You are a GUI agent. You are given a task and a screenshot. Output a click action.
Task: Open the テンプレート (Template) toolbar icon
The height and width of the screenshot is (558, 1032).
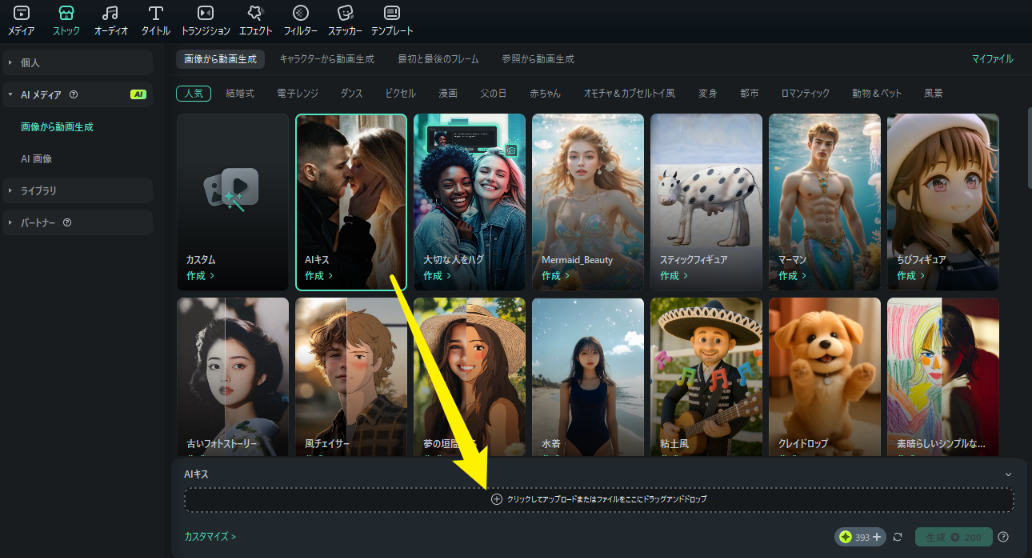click(x=392, y=20)
